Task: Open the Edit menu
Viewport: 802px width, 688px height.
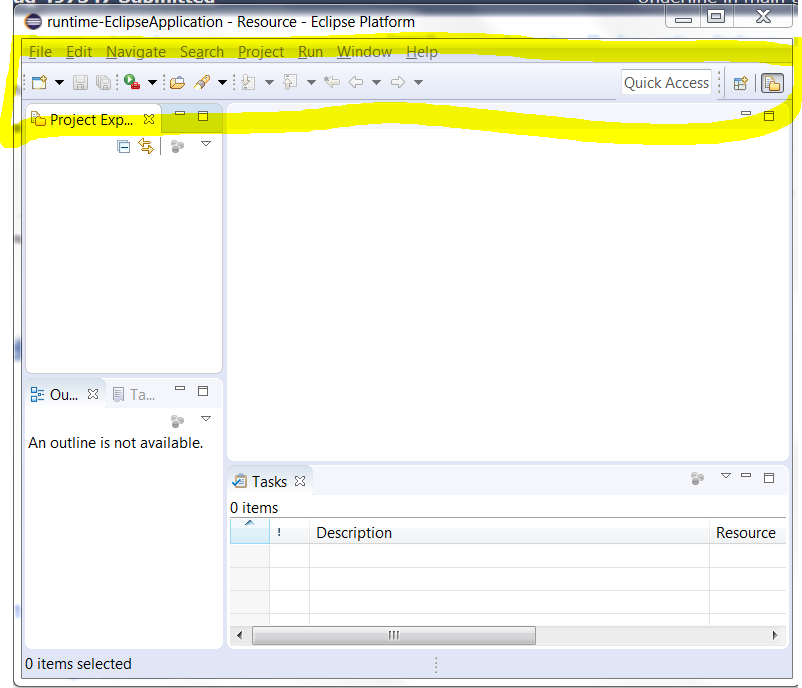Action: (79, 52)
